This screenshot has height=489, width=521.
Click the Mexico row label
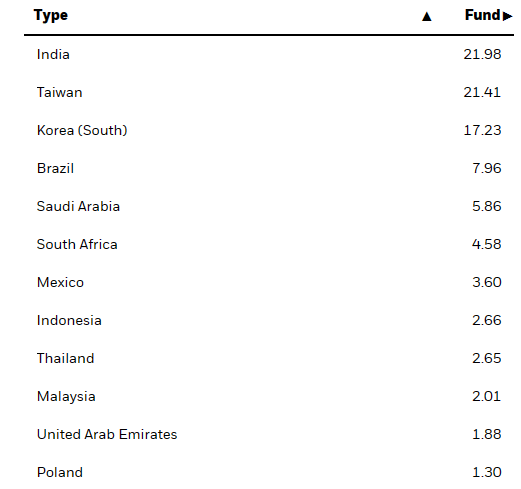click(60, 282)
